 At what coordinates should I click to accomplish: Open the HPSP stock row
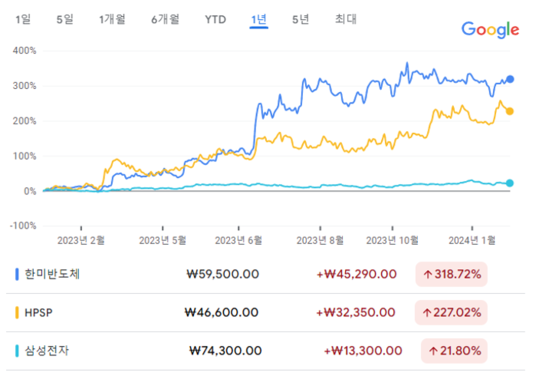coord(265,313)
